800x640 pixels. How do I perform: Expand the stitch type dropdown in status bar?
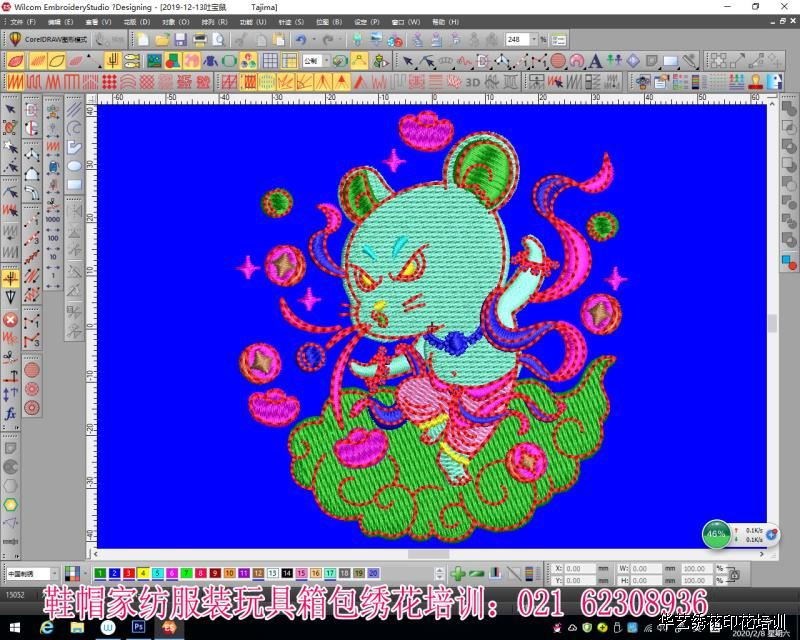pyautogui.click(x=54, y=574)
